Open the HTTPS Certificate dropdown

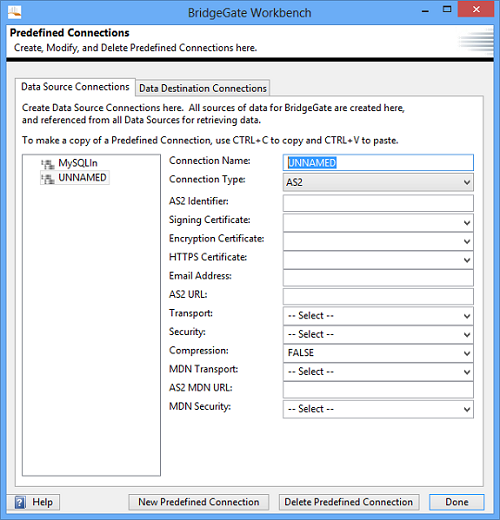(378, 260)
